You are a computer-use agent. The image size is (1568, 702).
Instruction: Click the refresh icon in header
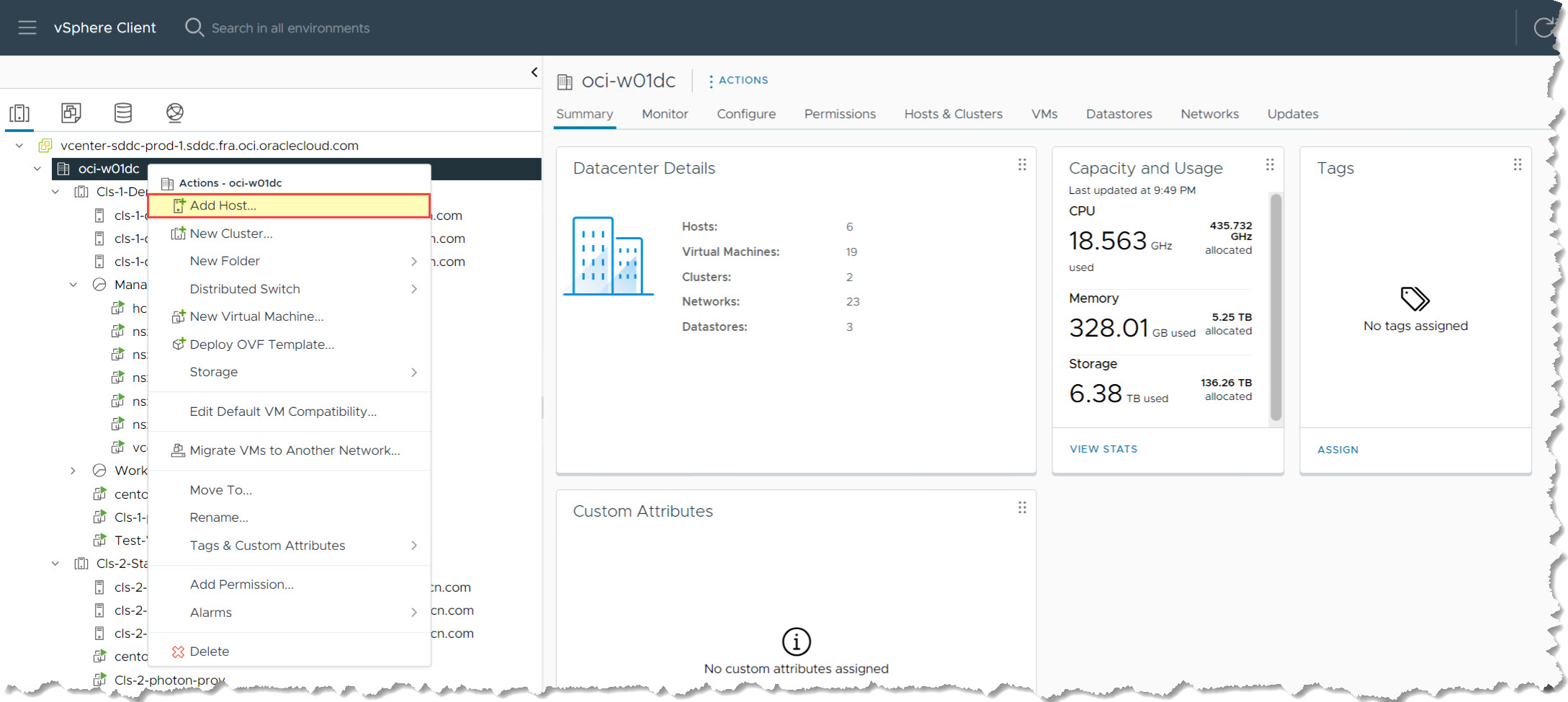click(x=1544, y=28)
